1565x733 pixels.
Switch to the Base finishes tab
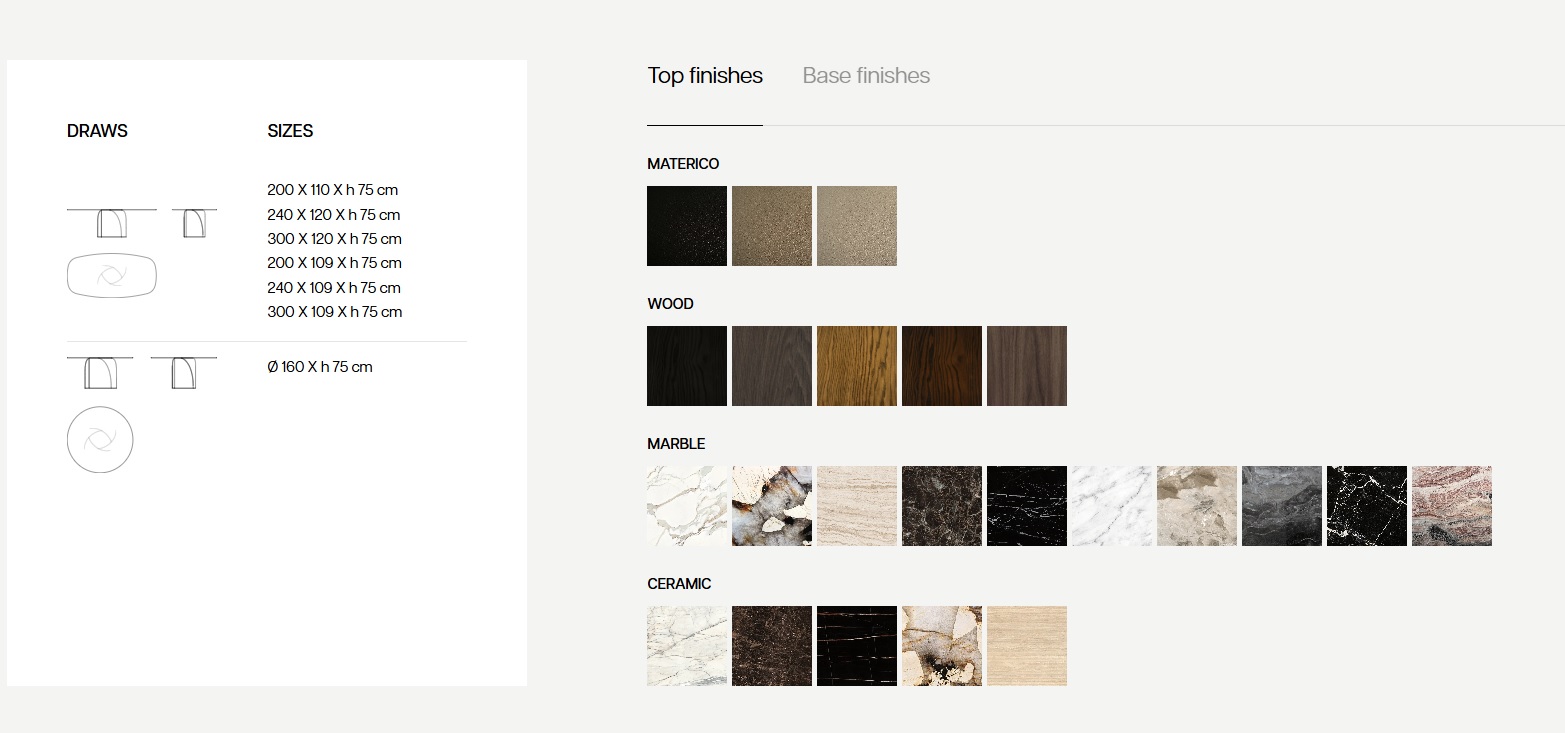click(x=866, y=76)
